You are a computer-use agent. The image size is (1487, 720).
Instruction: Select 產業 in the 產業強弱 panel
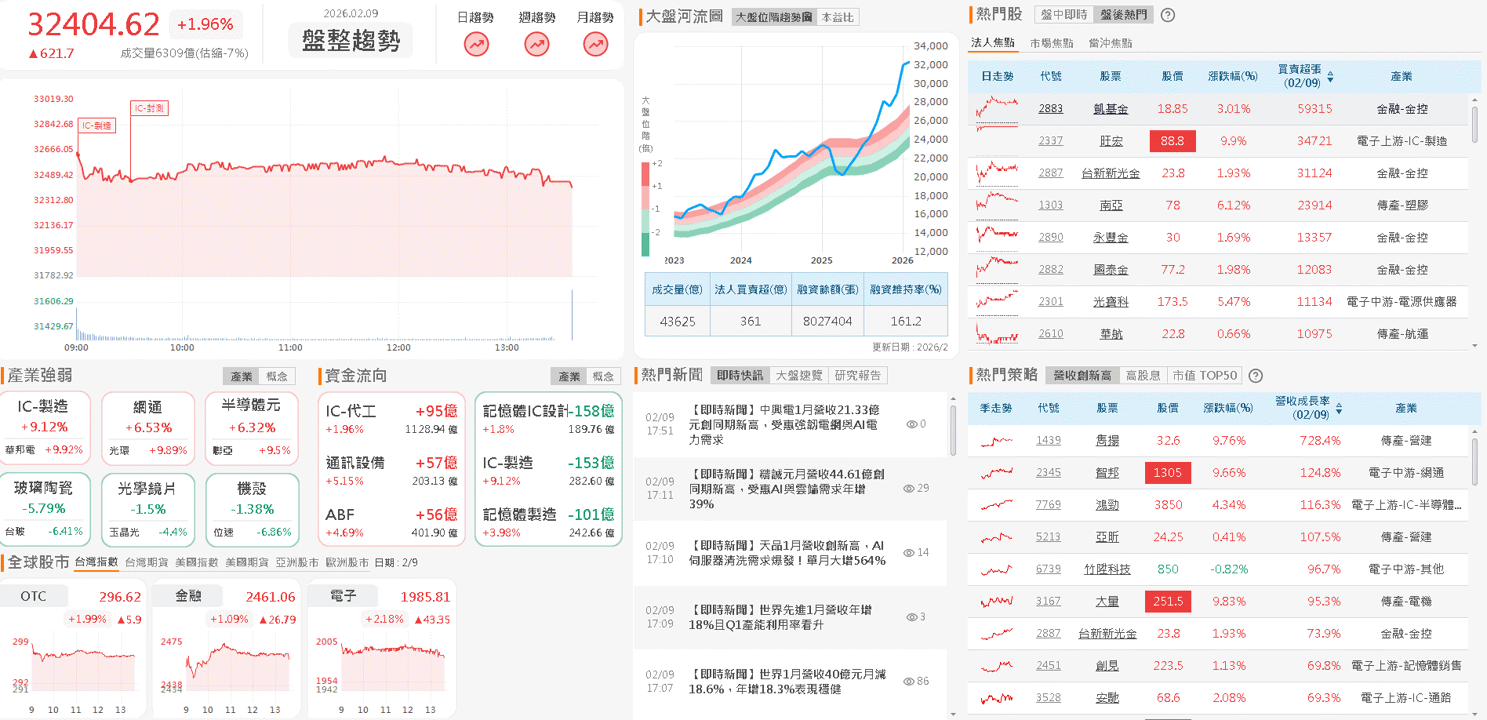point(241,376)
